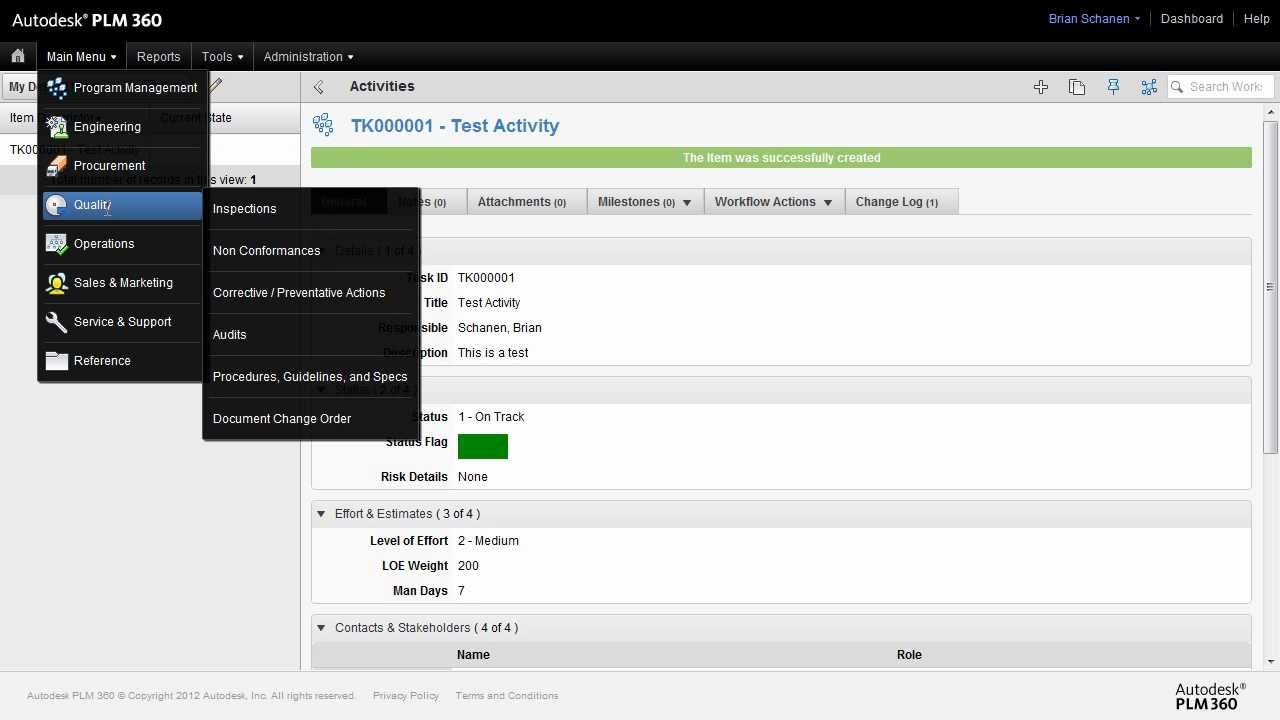Click Activities workspace icon beside TK000001 title
This screenshot has width=1280, height=720.
click(323, 125)
